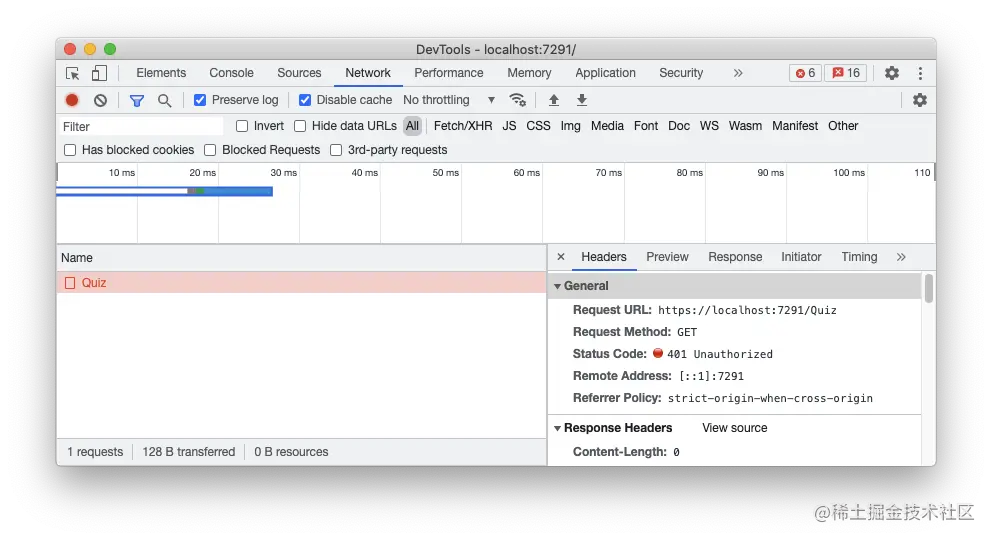The width and height of the screenshot is (992, 540).
Task: Click the Name column header
Action: click(301, 258)
